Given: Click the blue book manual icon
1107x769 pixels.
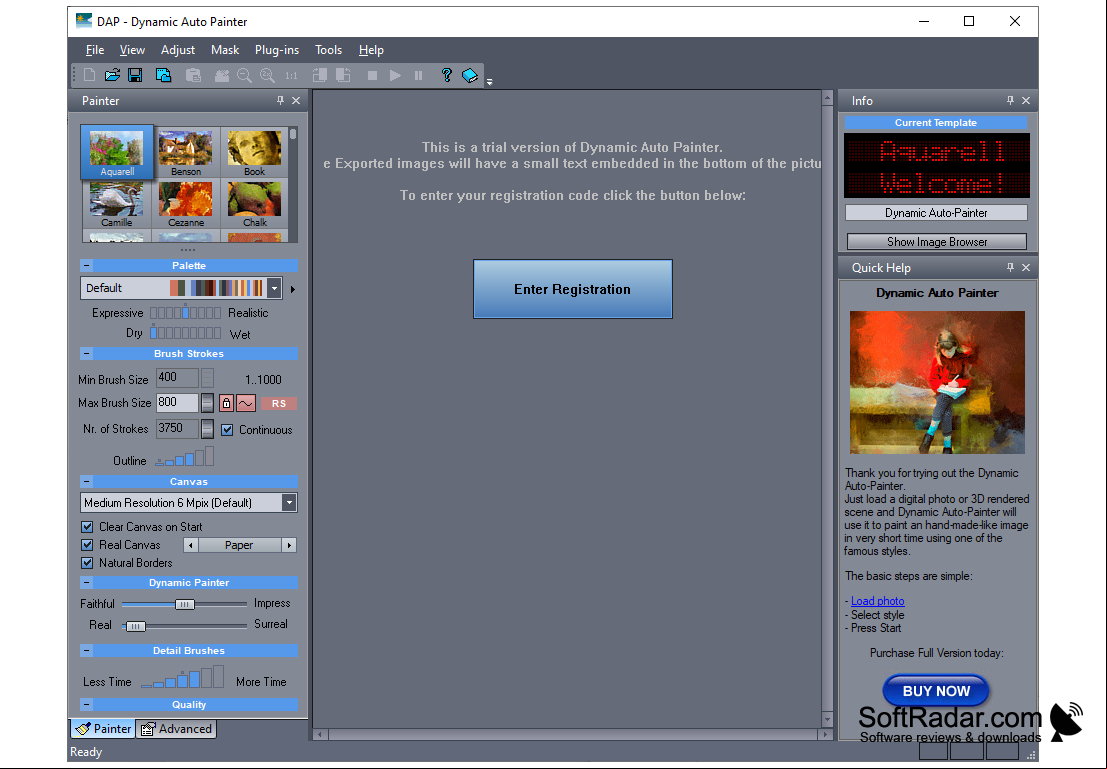Looking at the screenshot, I should click(x=469, y=75).
